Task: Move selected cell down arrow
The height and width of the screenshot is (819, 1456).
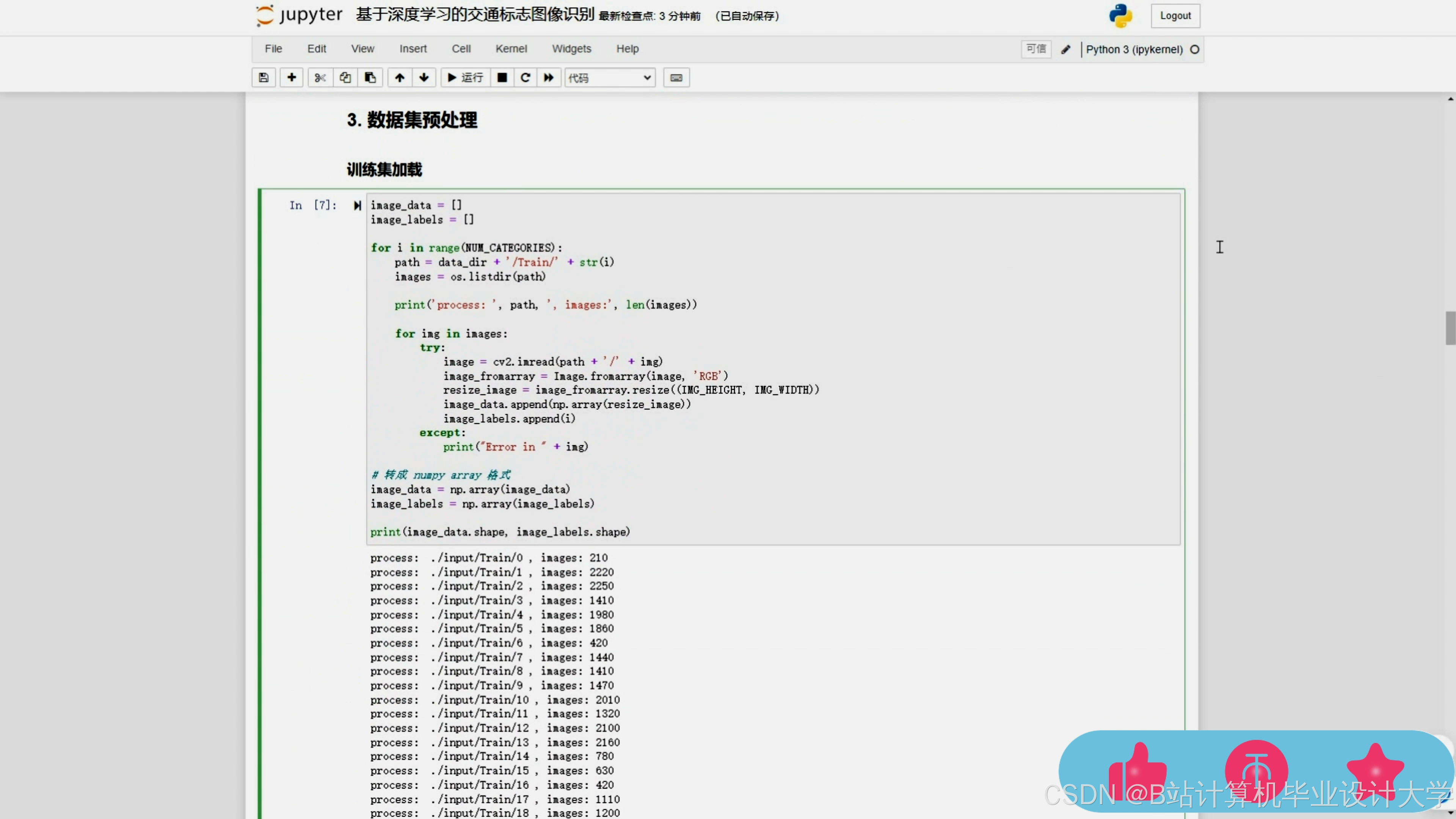Action: pyautogui.click(x=424, y=77)
